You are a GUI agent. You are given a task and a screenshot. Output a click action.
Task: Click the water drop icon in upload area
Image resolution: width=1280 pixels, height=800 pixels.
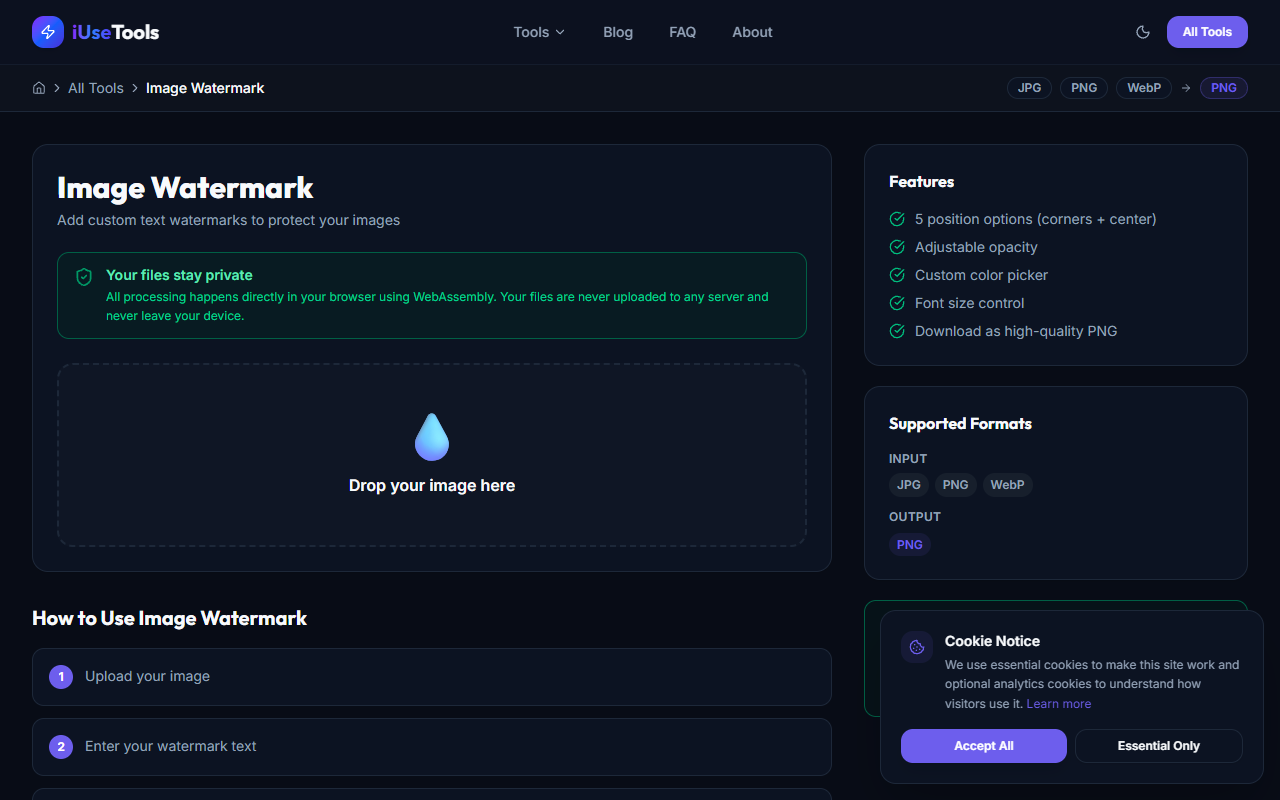pos(431,435)
